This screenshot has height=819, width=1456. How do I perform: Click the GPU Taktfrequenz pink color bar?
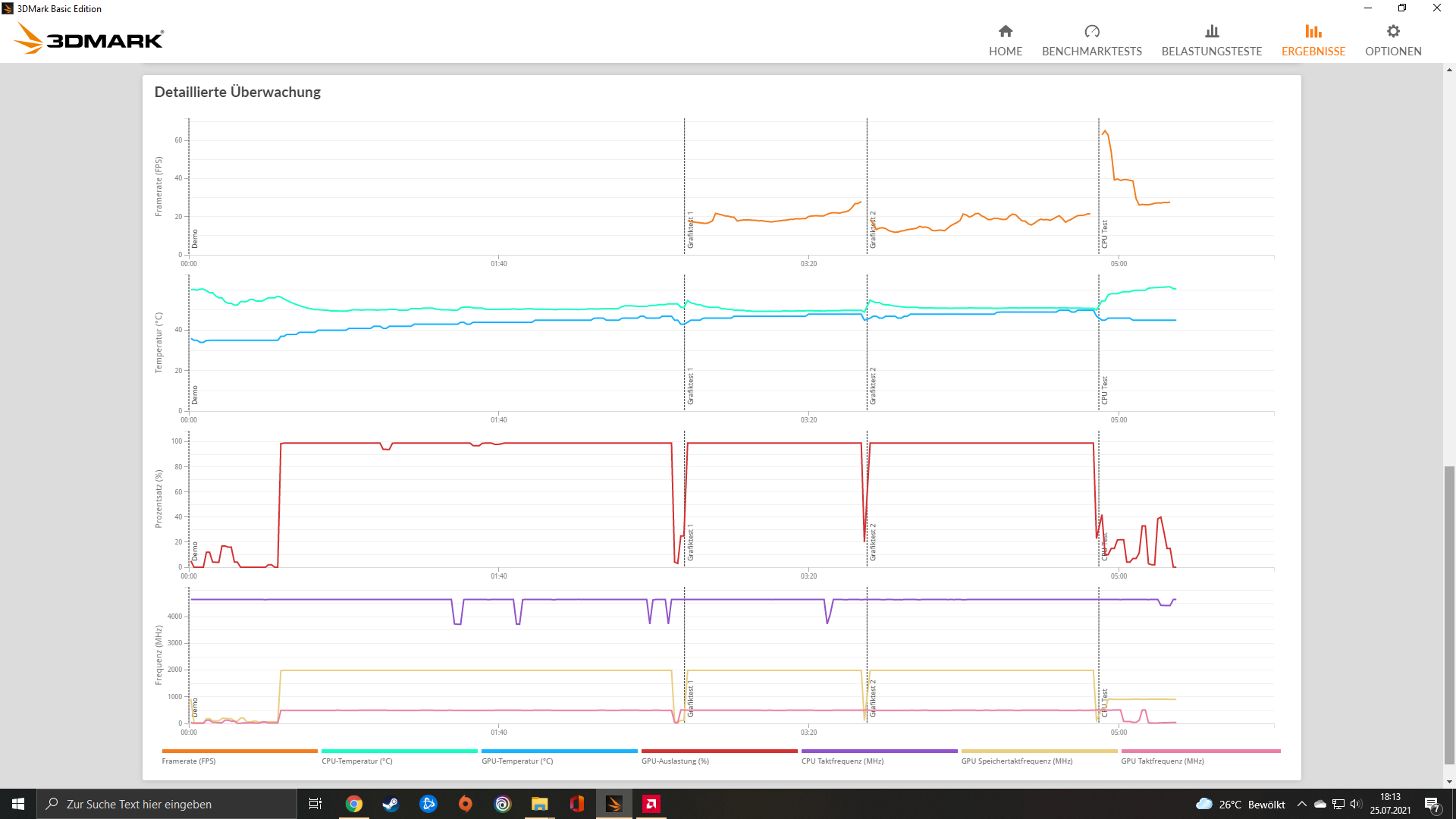pyautogui.click(x=1200, y=751)
